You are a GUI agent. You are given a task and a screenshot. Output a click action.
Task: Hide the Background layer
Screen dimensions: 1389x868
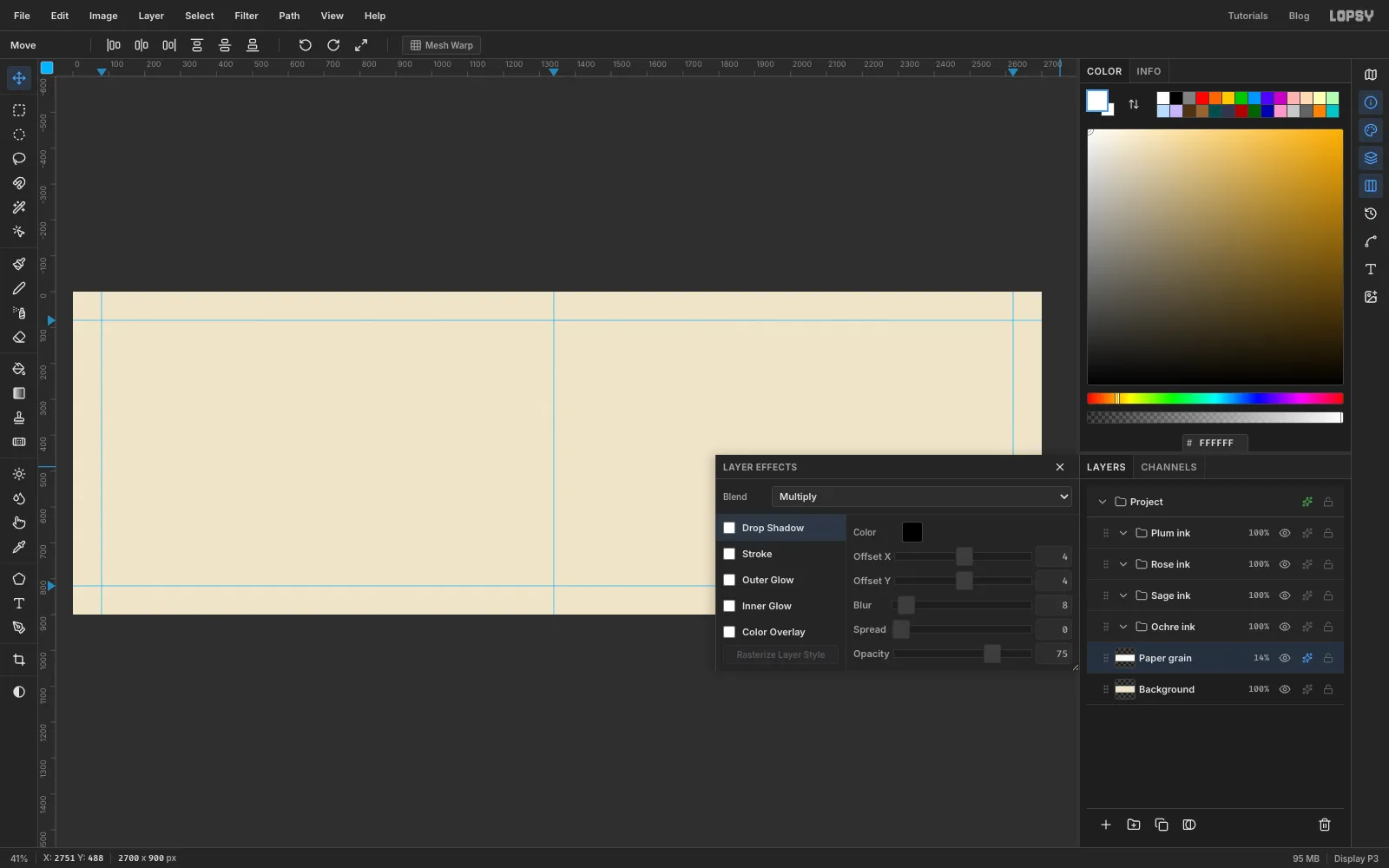[1285, 689]
